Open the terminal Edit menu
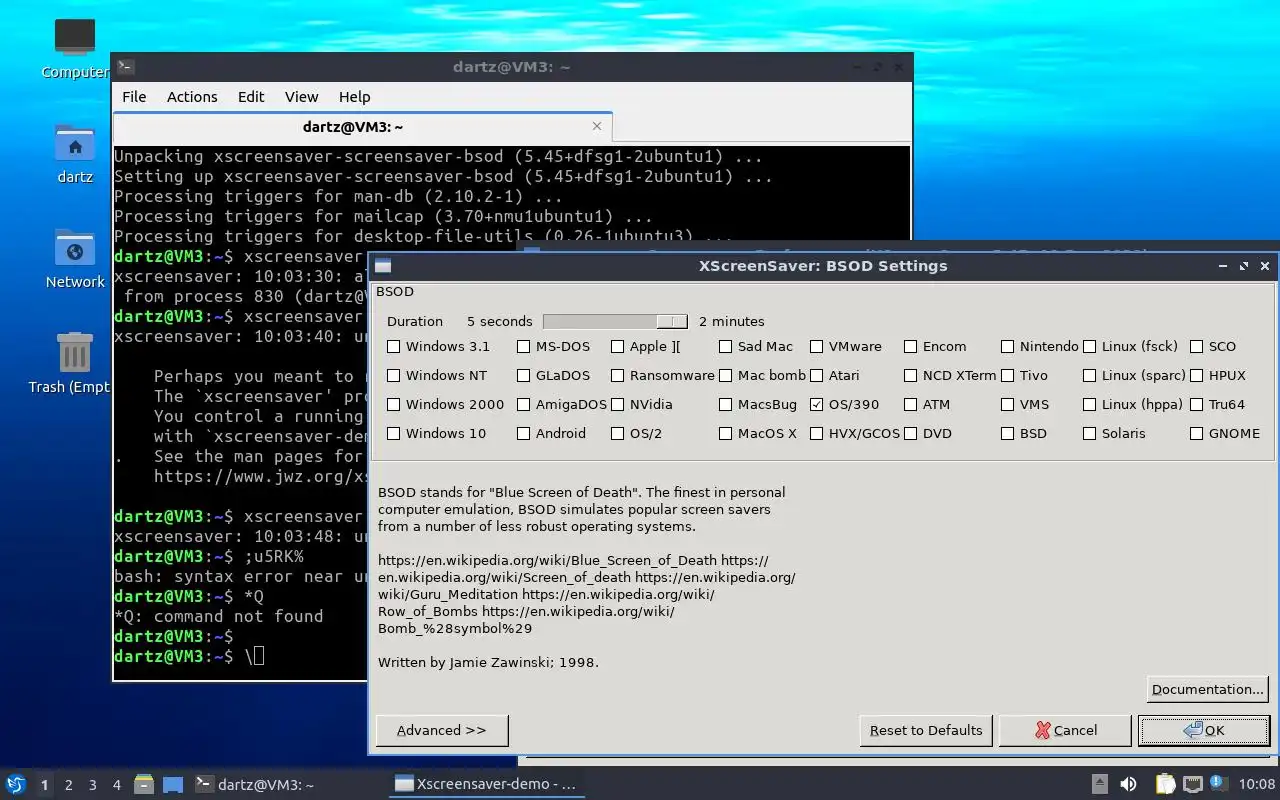Screen dimensions: 1280x800 pos(251,97)
